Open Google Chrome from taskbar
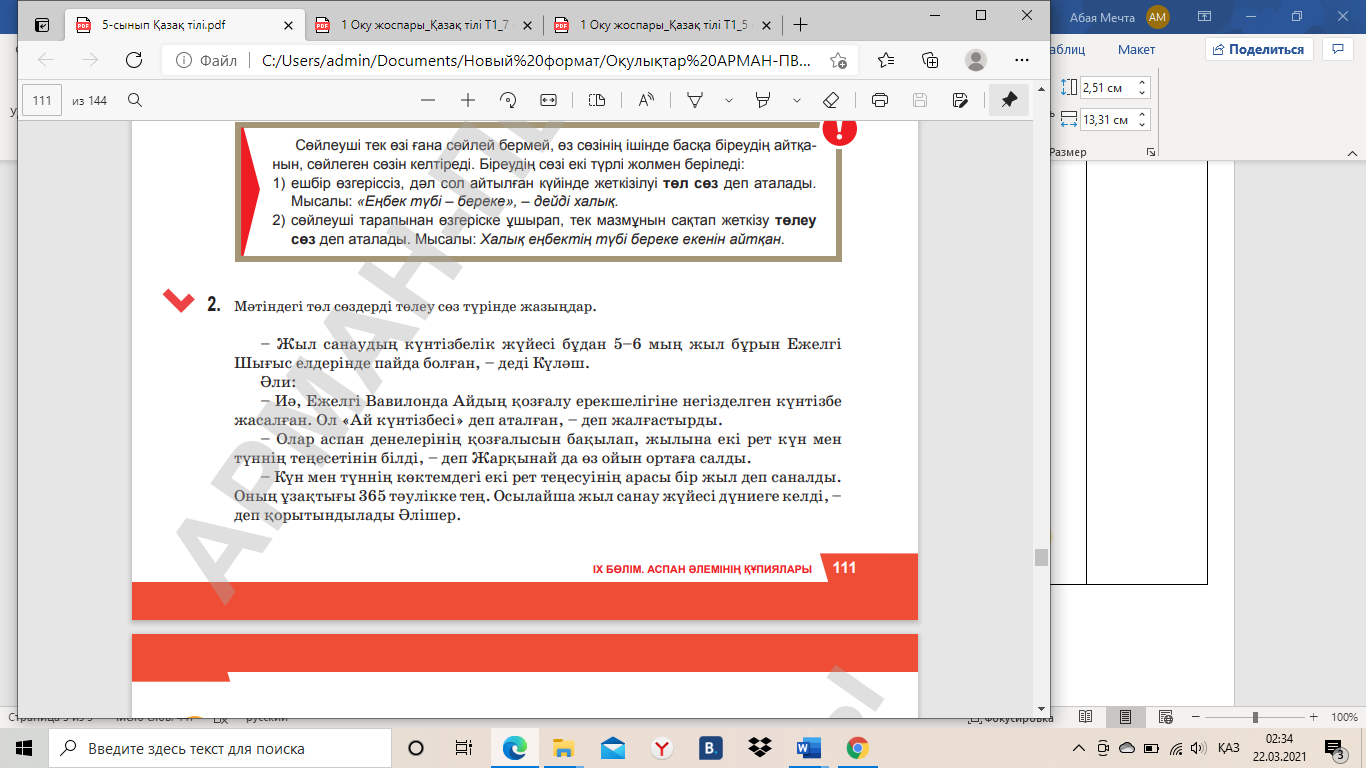The image size is (1366, 768). tap(857, 748)
